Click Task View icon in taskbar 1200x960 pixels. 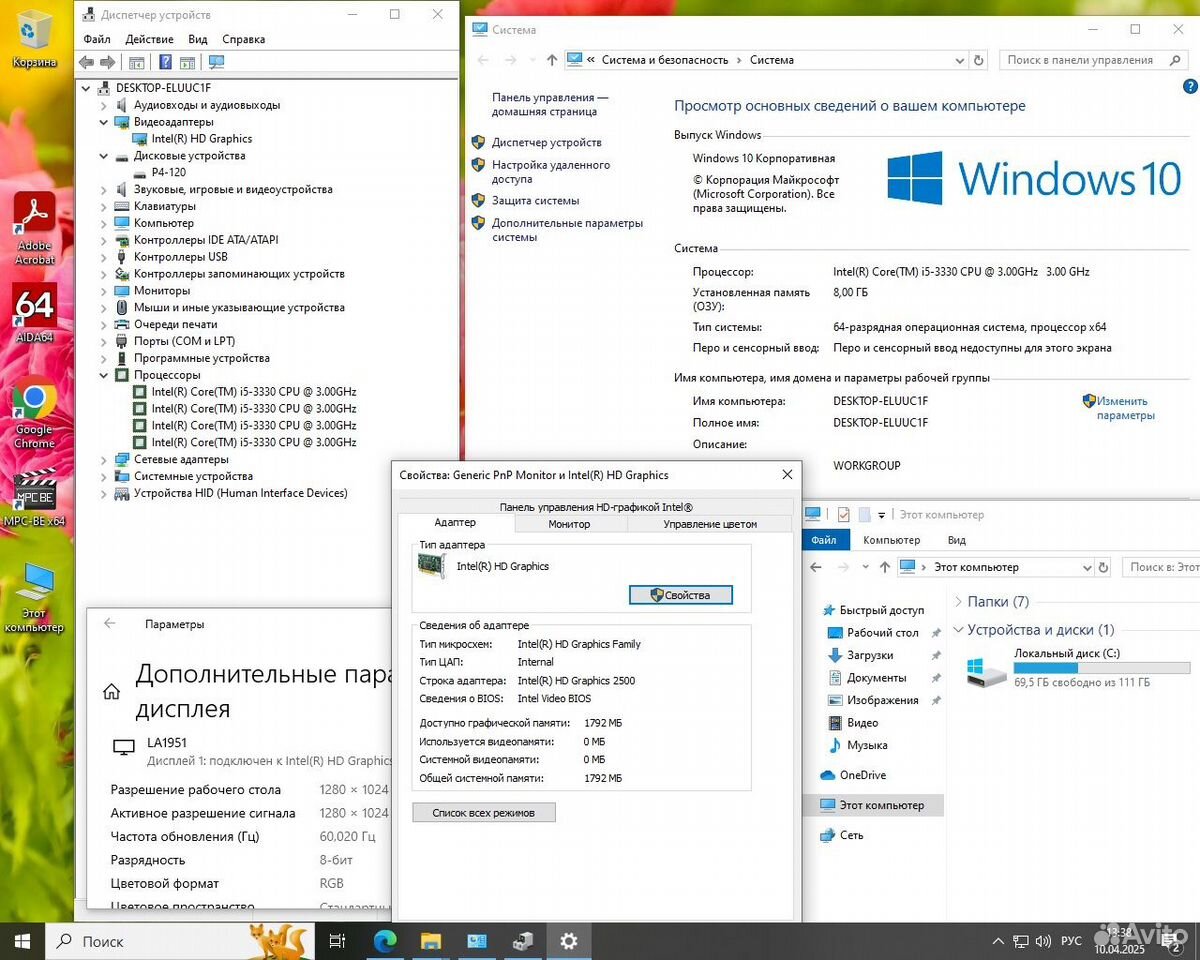click(x=338, y=941)
